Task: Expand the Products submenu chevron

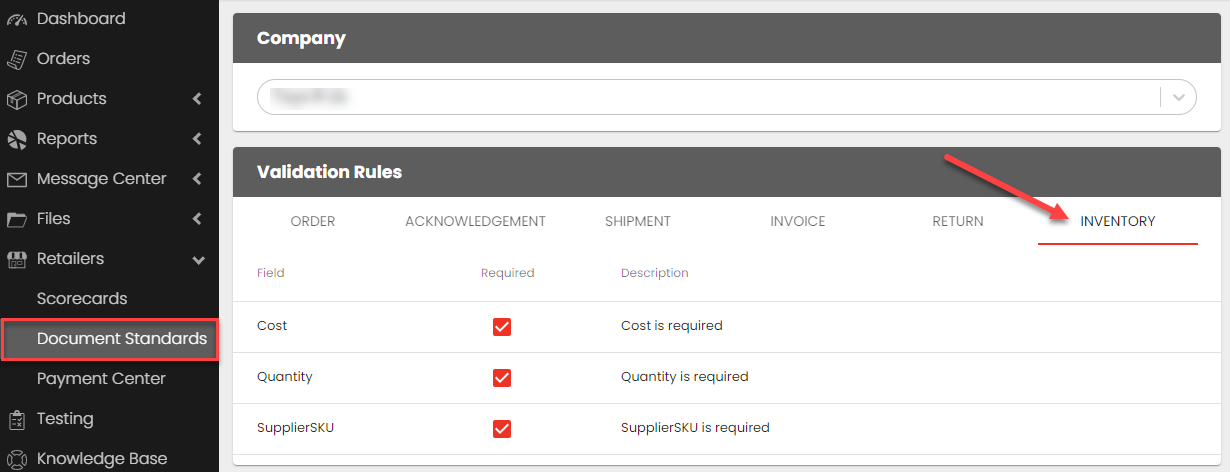Action: point(197,99)
